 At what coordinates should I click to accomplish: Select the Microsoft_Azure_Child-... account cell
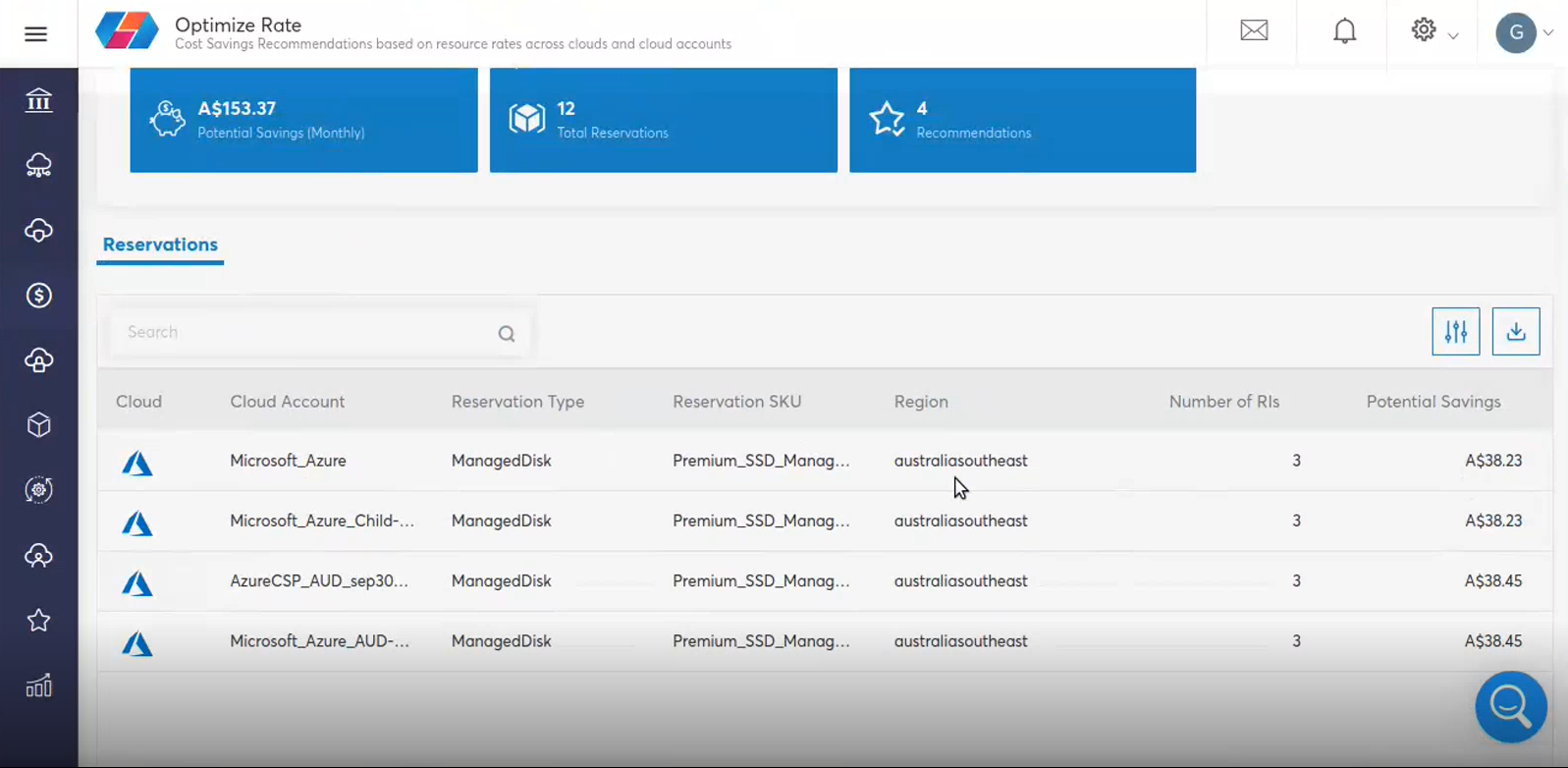(x=322, y=521)
